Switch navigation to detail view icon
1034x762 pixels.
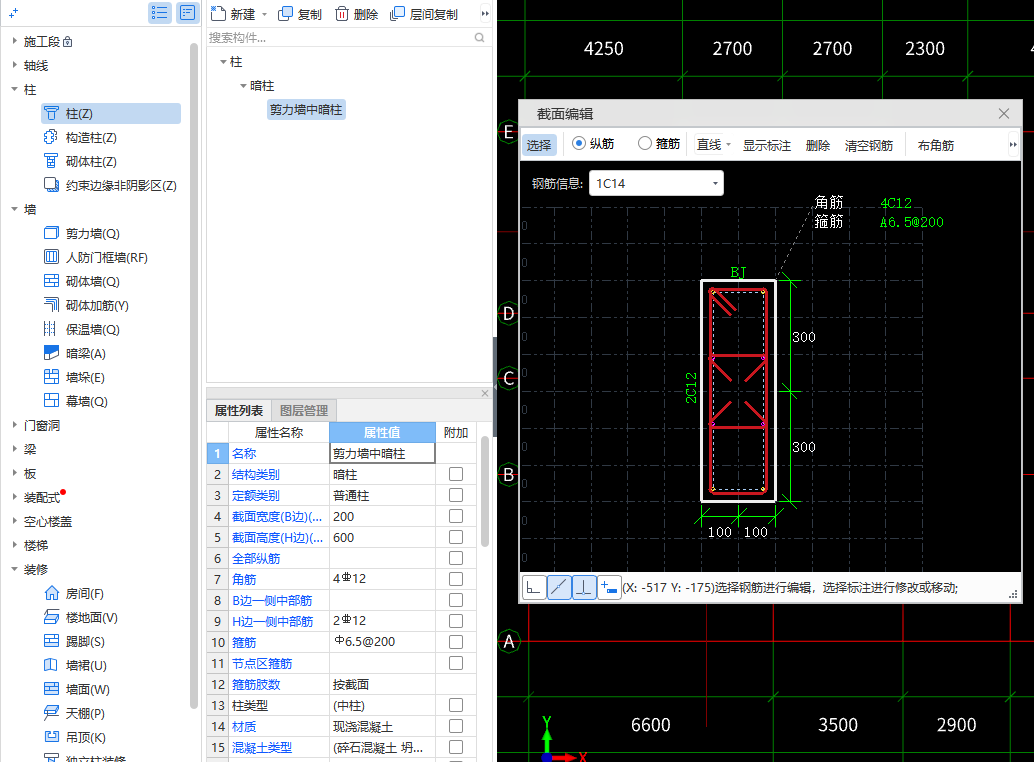[188, 13]
